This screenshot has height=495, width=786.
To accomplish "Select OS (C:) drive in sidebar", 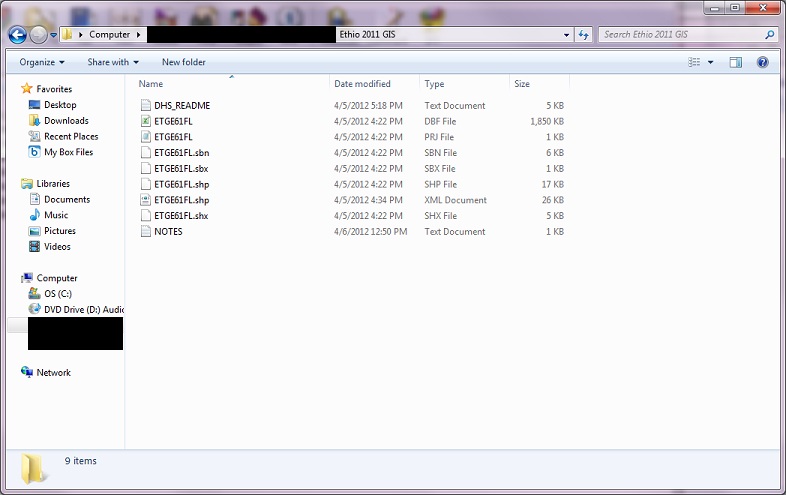I will pos(58,294).
